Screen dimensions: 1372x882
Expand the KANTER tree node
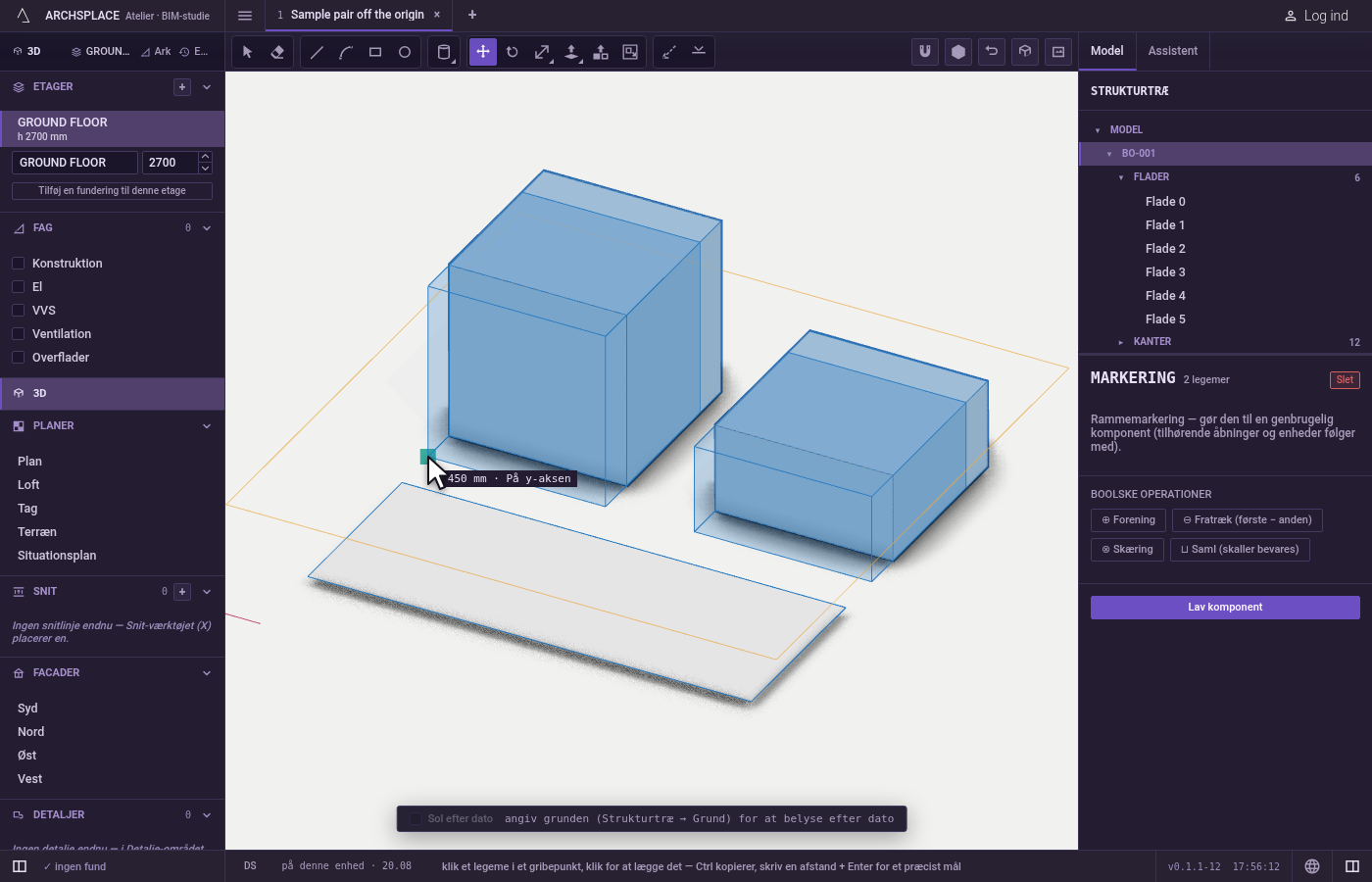coord(1121,342)
